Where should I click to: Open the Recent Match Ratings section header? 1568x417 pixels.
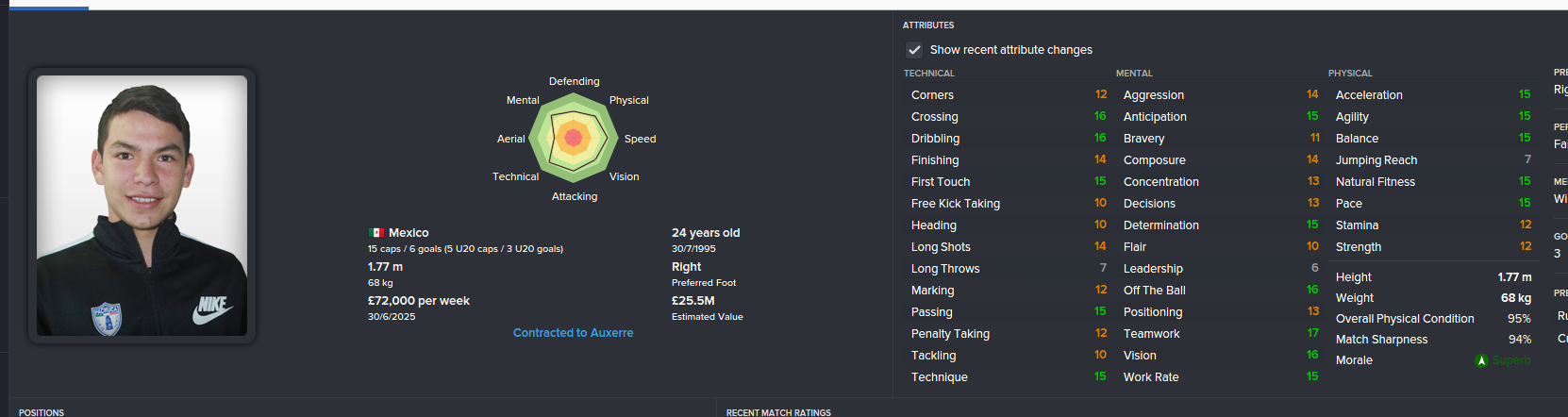pyautogui.click(x=778, y=412)
